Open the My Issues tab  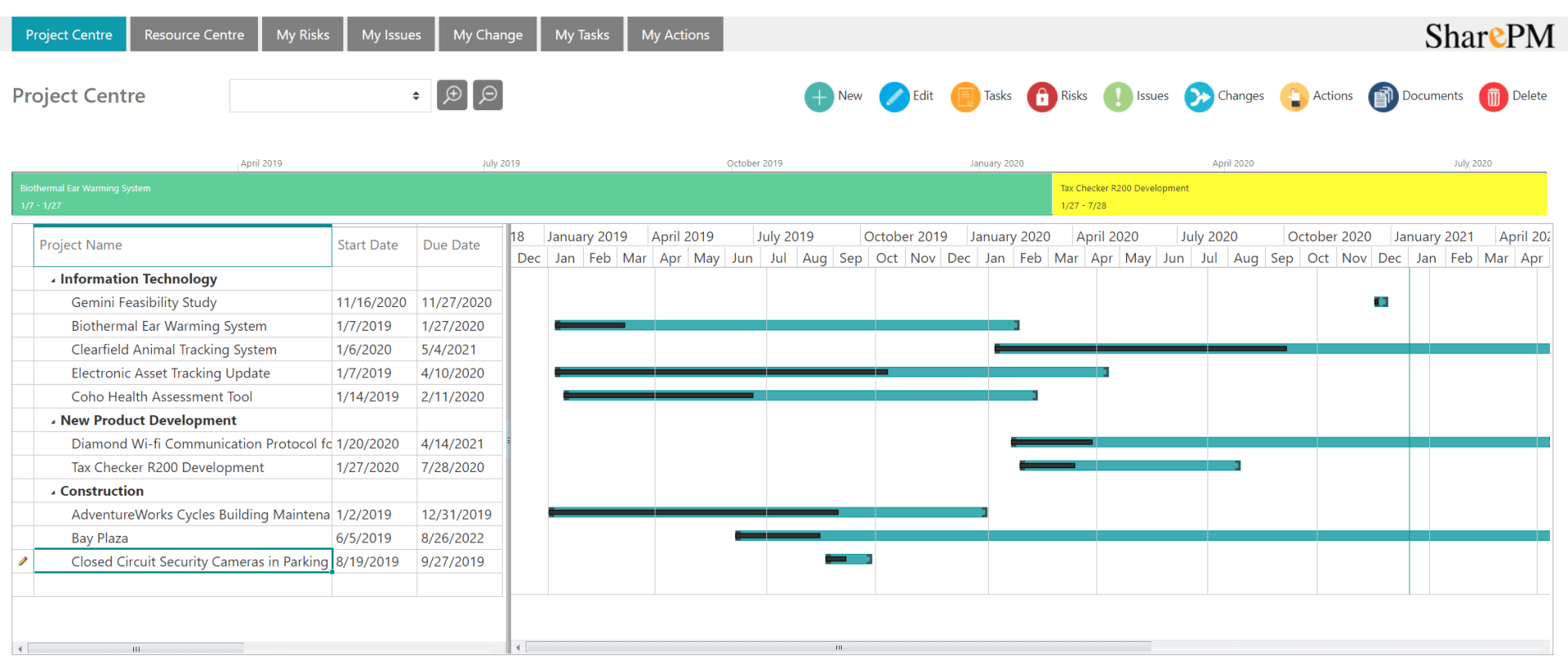point(391,34)
